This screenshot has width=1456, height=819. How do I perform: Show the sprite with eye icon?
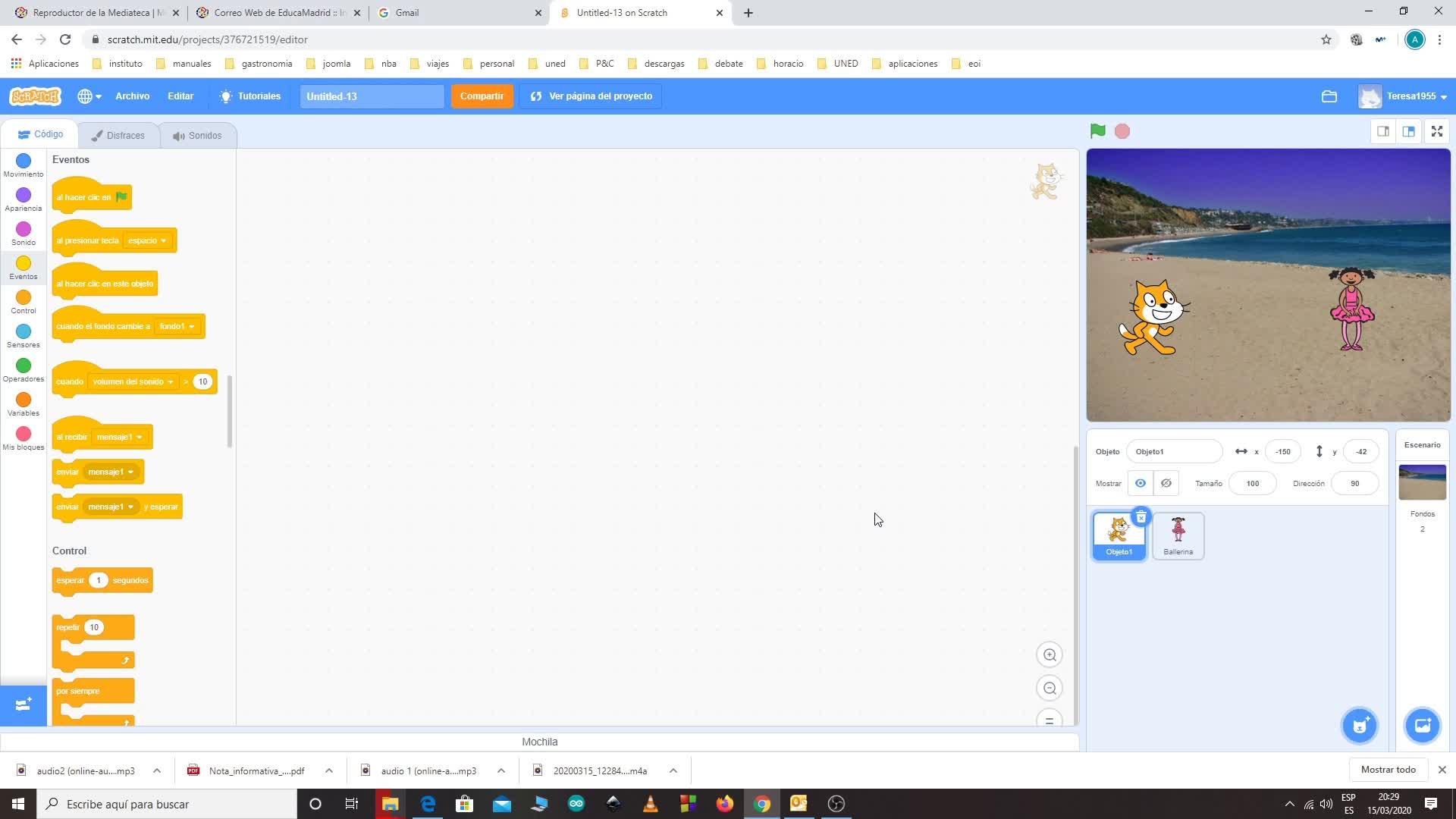click(1140, 483)
